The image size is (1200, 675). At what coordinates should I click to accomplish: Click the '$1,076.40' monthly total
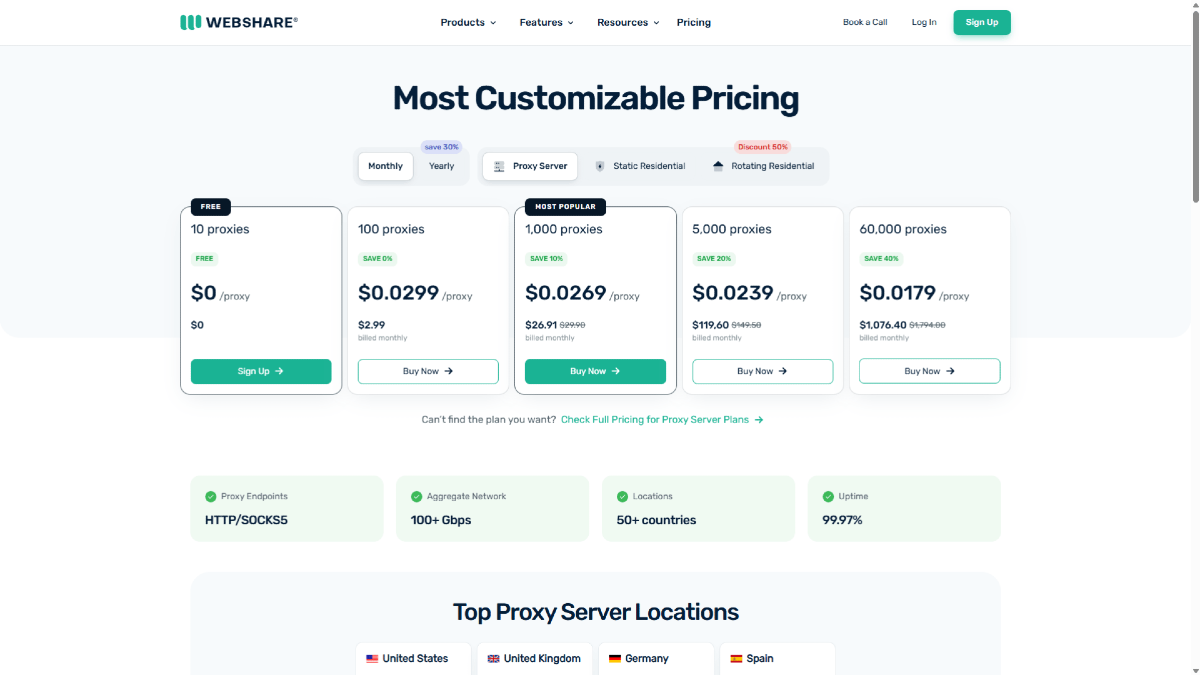point(883,325)
